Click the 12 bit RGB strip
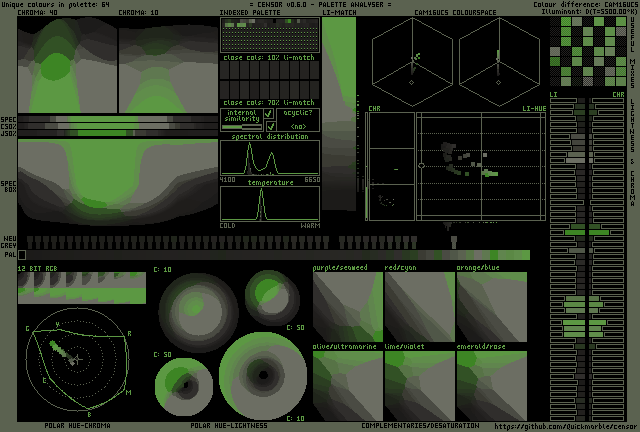Viewport: 640px width, 432px height. (81, 288)
